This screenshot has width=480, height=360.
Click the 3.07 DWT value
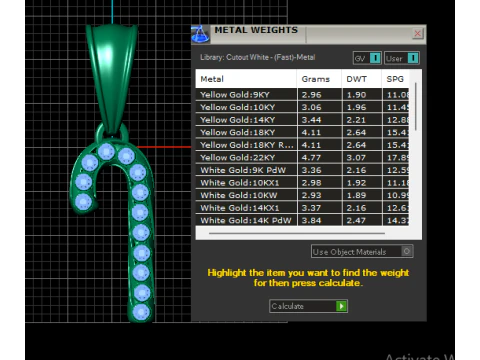(356, 158)
